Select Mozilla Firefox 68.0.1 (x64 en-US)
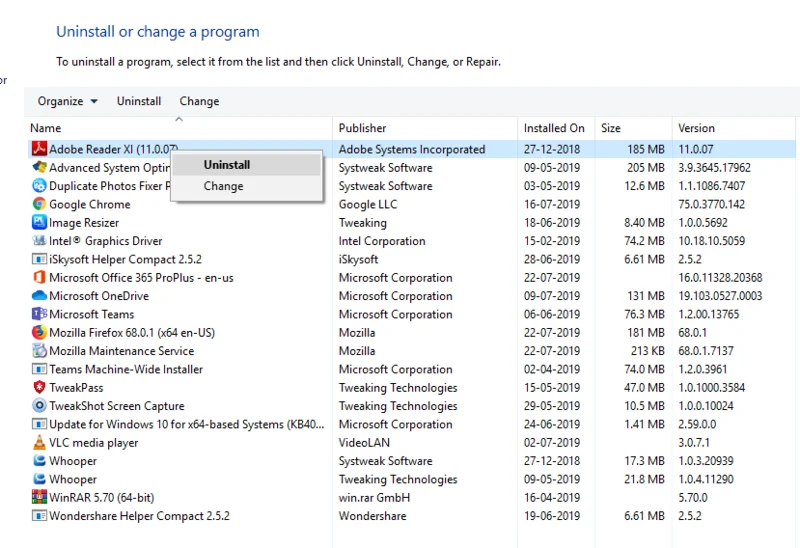The width and height of the screenshot is (800, 548). pyautogui.click(x=132, y=333)
